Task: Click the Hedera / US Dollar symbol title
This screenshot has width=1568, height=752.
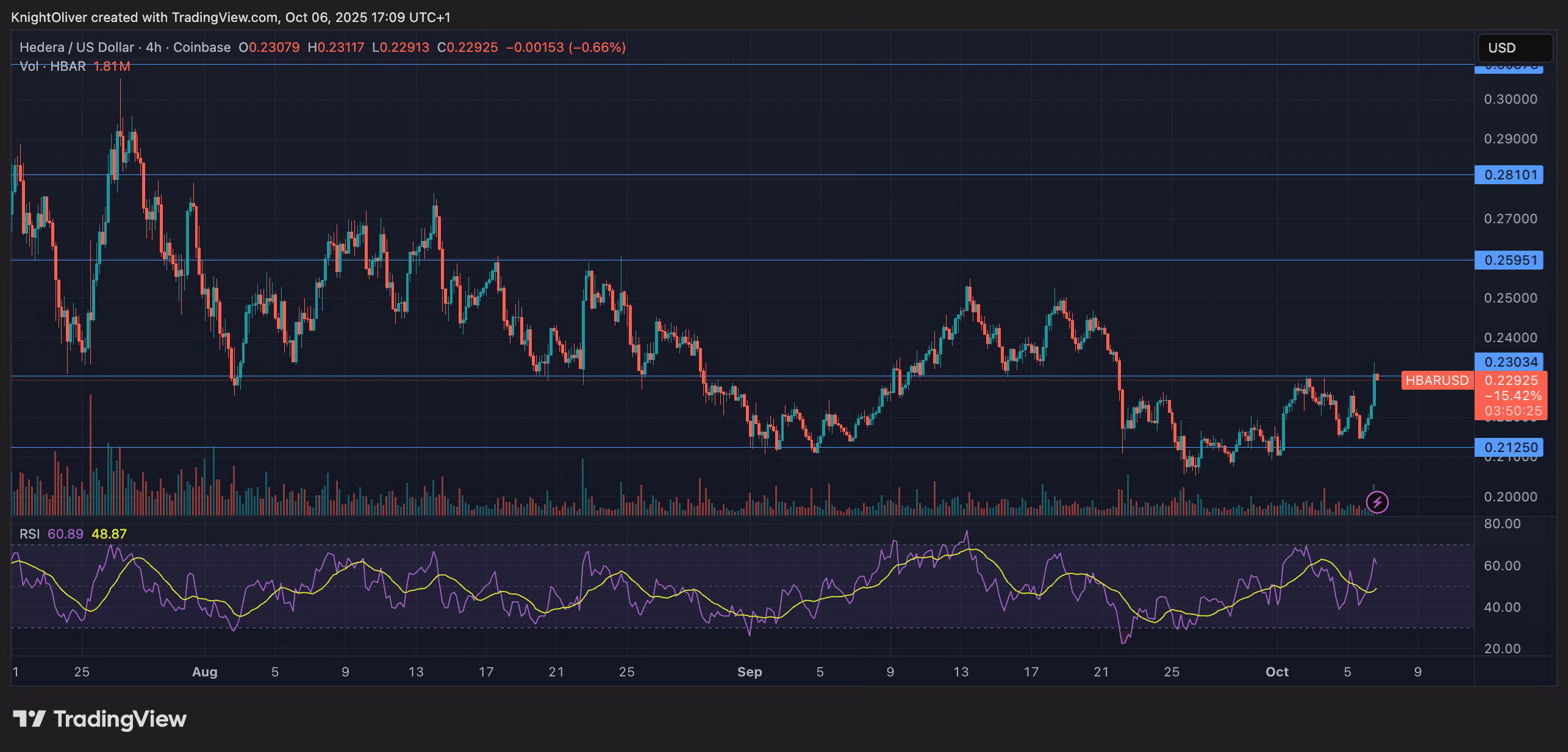Action: (76, 47)
